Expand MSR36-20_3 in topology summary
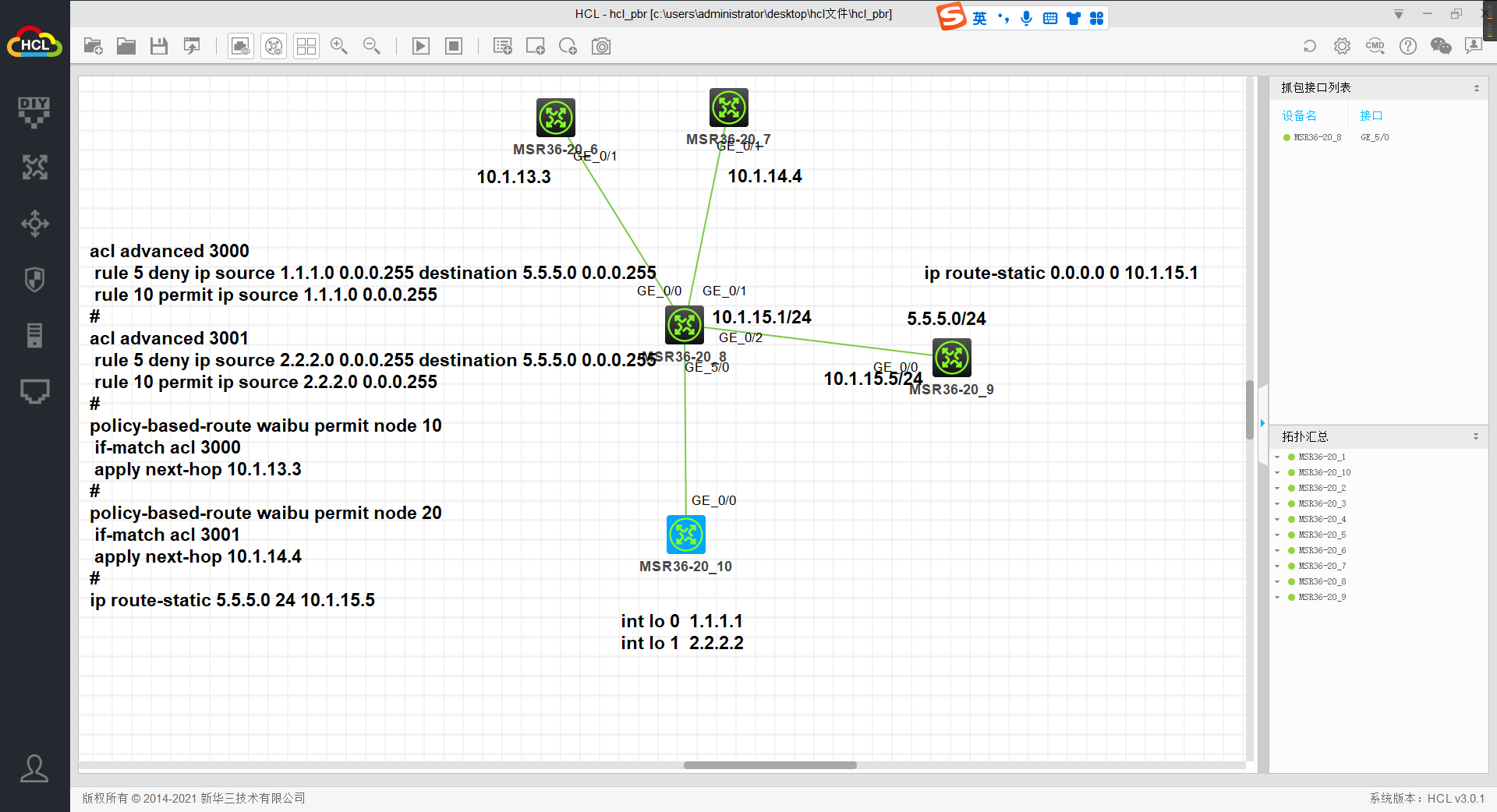The height and width of the screenshot is (812, 1497). (1277, 504)
